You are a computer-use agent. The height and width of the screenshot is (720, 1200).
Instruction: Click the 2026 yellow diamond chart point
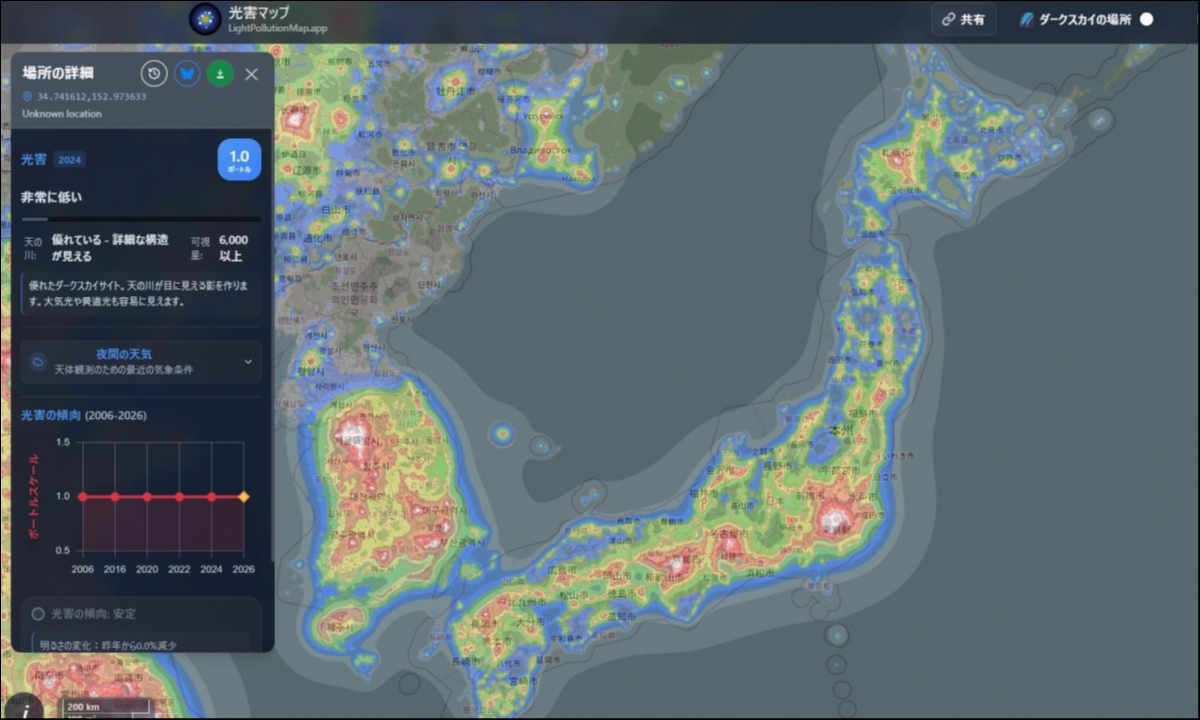click(x=244, y=496)
